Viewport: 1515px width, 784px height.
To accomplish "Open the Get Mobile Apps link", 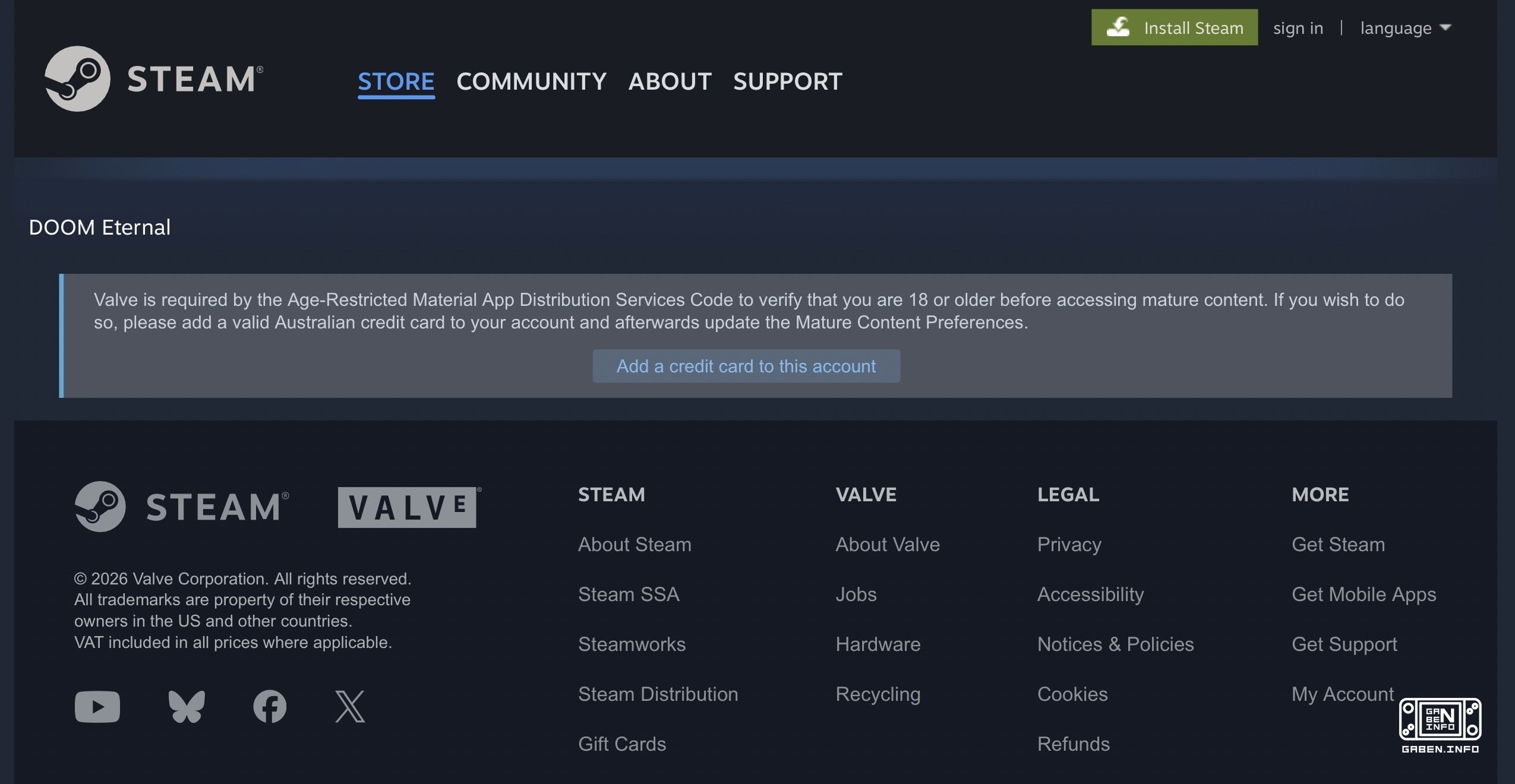I will 1363,594.
